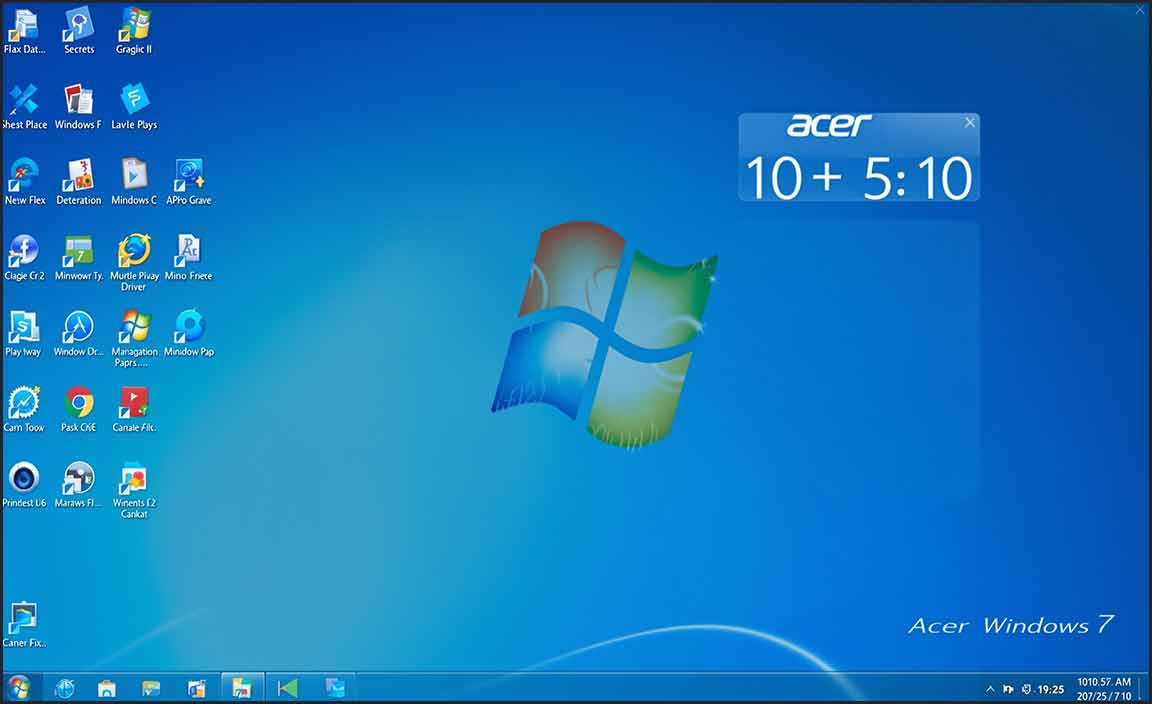The width and height of the screenshot is (1152, 704).
Task: Select the APro Grave desktop shortcut
Action: click(189, 182)
